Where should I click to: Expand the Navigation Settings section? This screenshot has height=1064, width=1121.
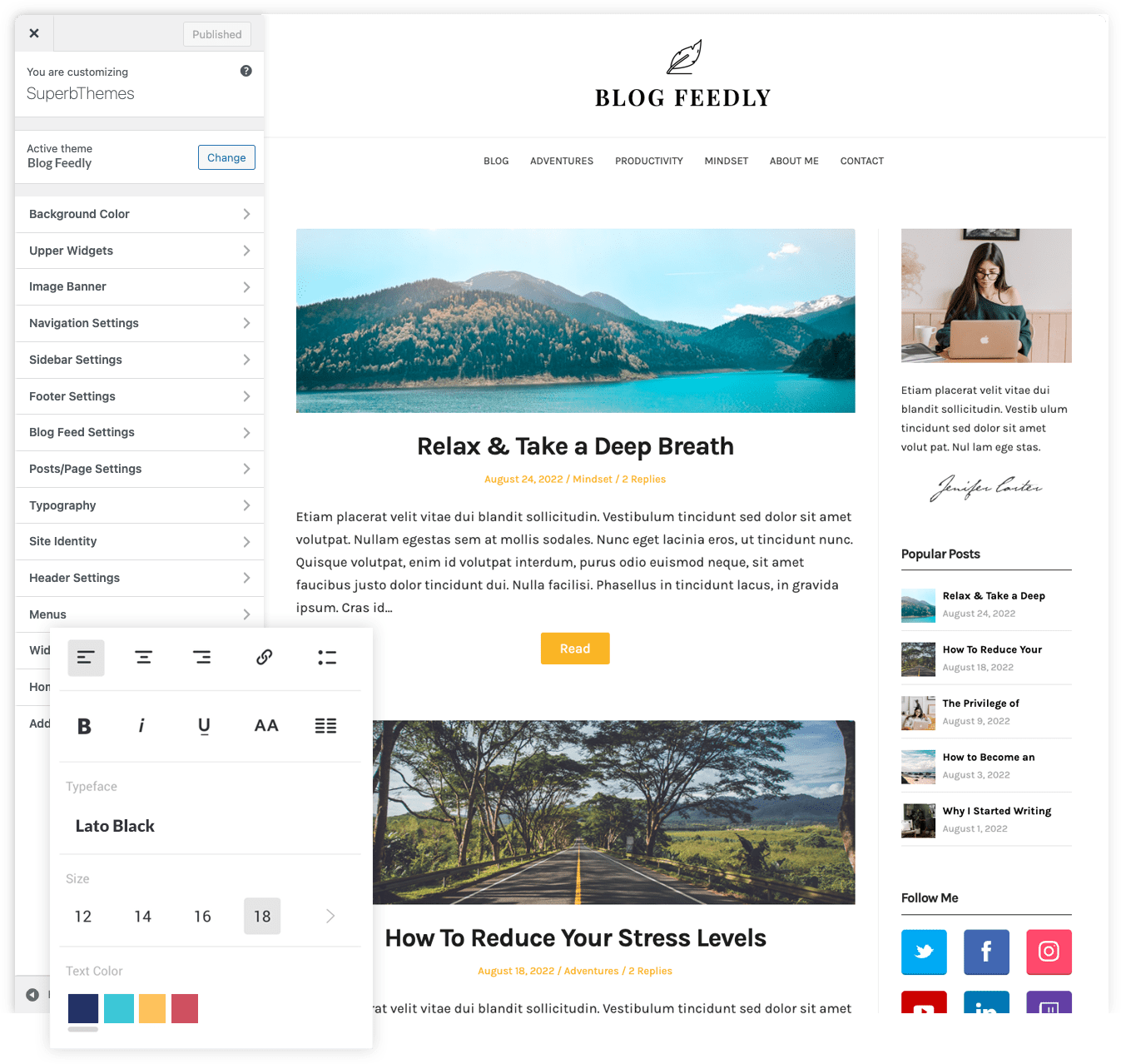click(x=140, y=323)
